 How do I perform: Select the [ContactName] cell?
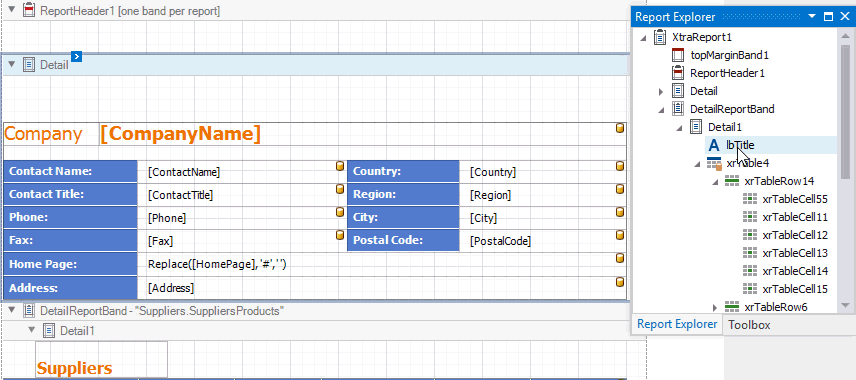click(242, 171)
